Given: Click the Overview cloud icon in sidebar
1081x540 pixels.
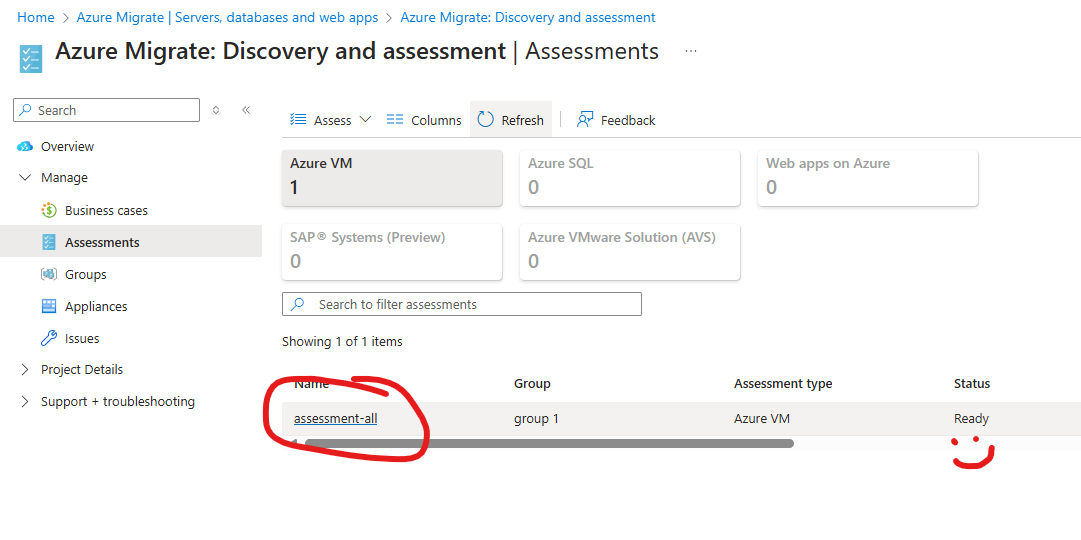Looking at the screenshot, I should pos(25,147).
